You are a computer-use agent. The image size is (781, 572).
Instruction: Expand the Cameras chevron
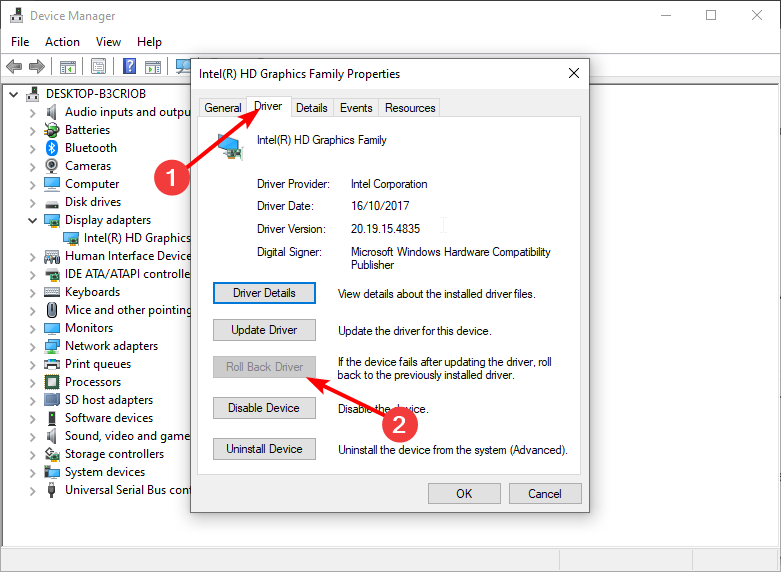[32, 166]
